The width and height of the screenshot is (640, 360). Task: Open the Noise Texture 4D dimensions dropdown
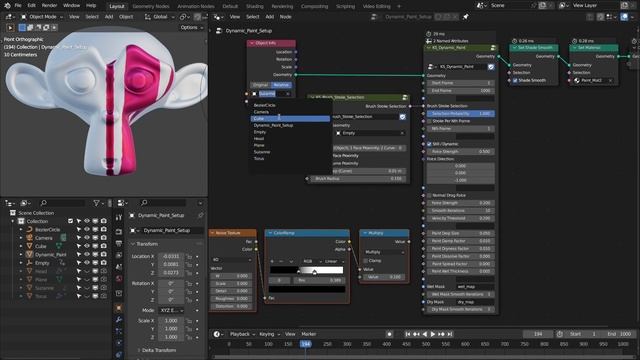coord(232,260)
